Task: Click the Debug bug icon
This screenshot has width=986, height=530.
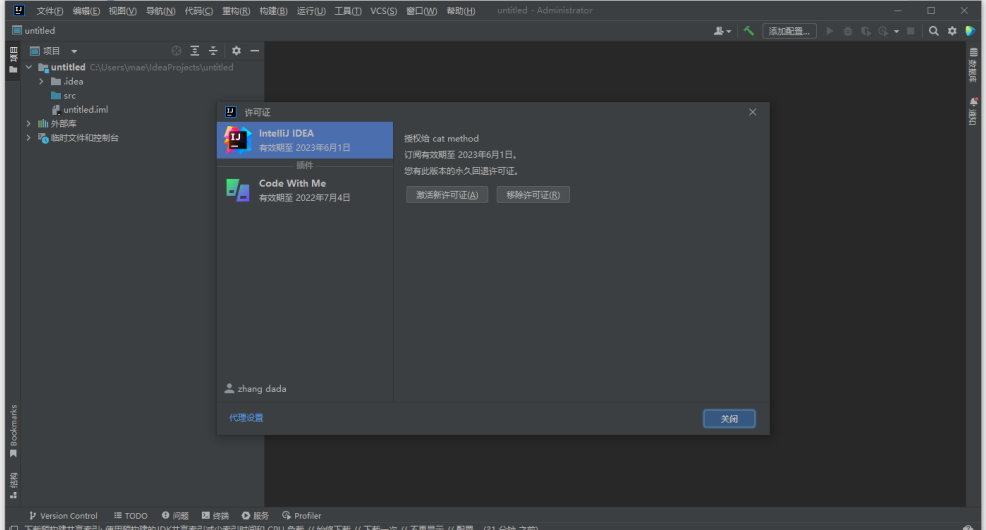Action: [x=848, y=31]
